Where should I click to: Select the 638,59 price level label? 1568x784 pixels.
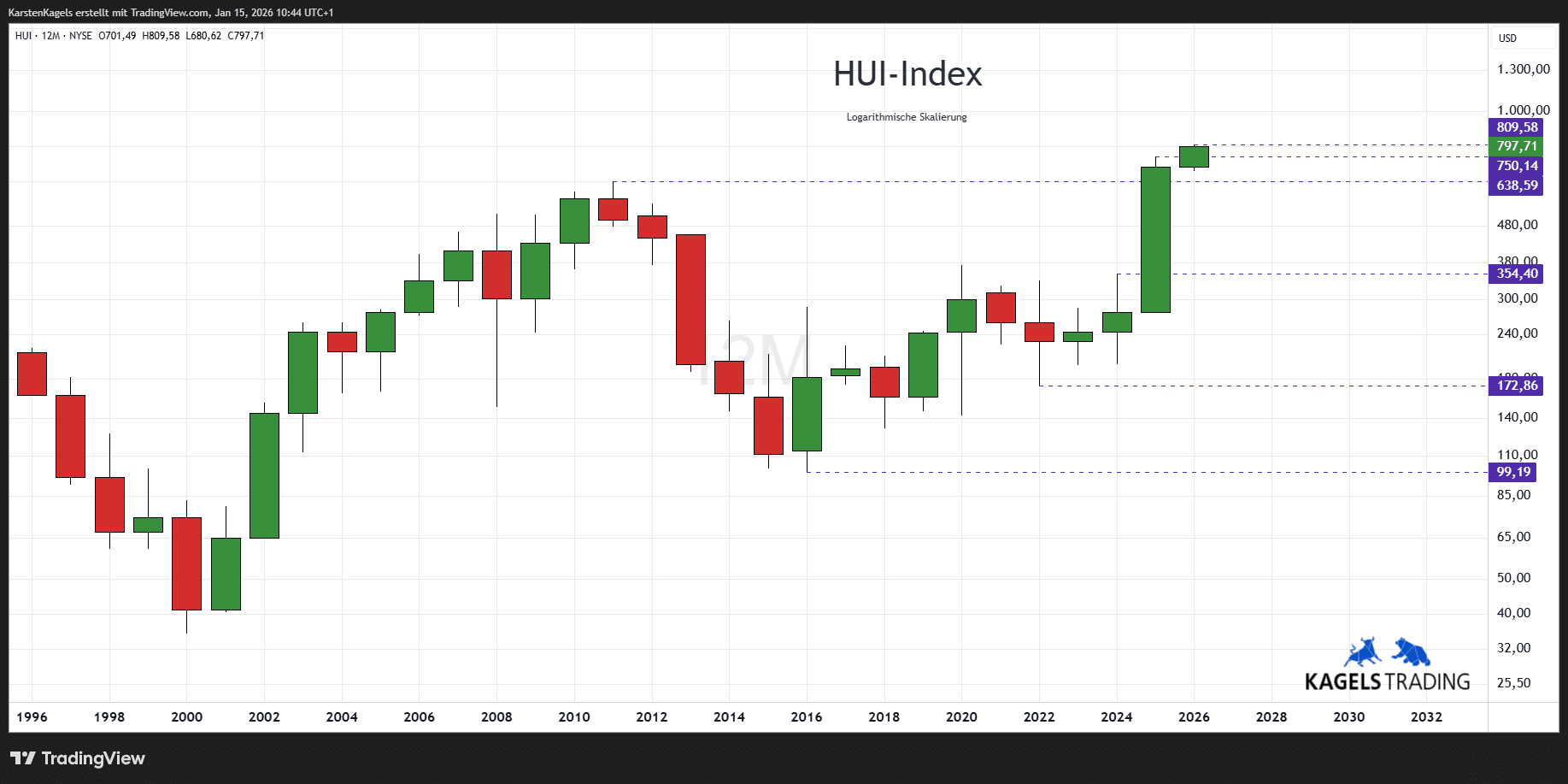coord(1517,186)
